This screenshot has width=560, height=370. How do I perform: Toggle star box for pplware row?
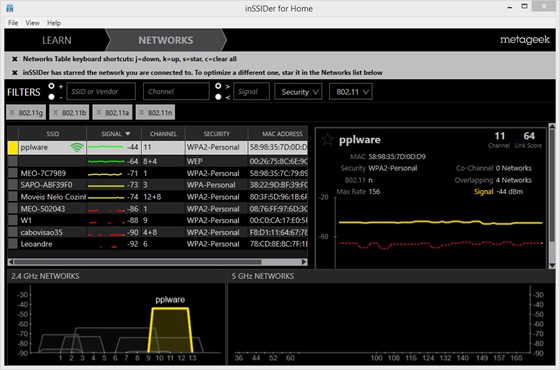click(x=13, y=148)
